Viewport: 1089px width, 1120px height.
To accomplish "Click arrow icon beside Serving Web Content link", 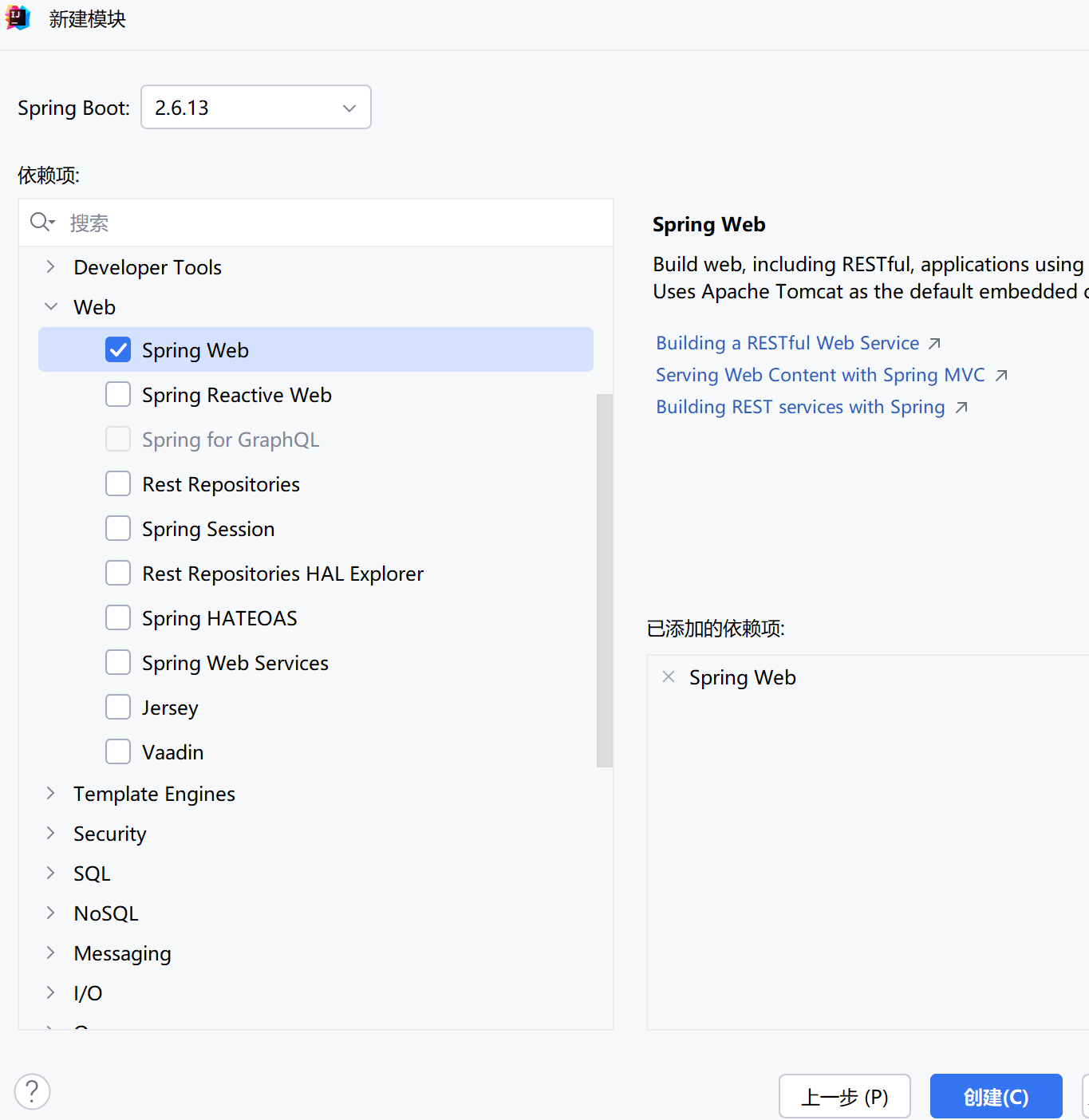I will [1001, 376].
